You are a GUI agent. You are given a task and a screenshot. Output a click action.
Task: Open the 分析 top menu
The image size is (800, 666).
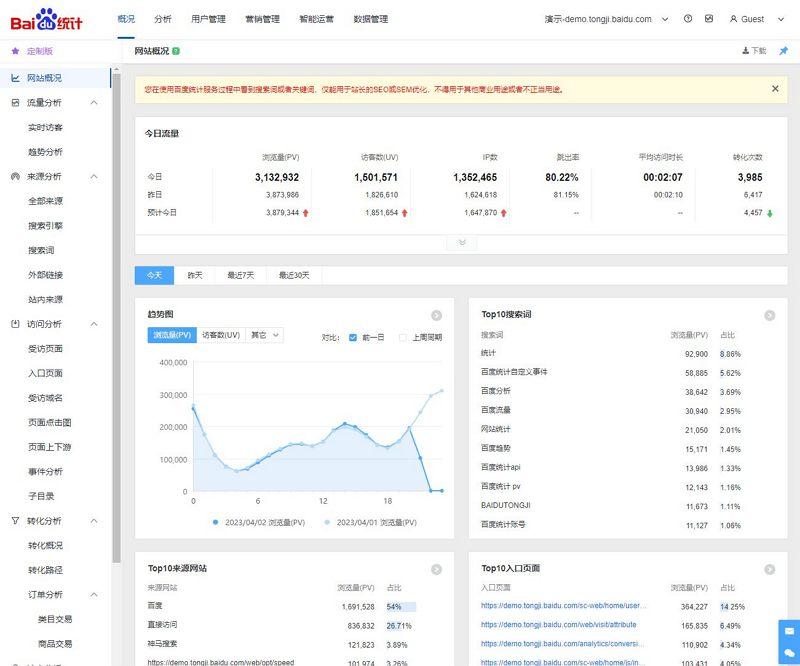pos(163,19)
